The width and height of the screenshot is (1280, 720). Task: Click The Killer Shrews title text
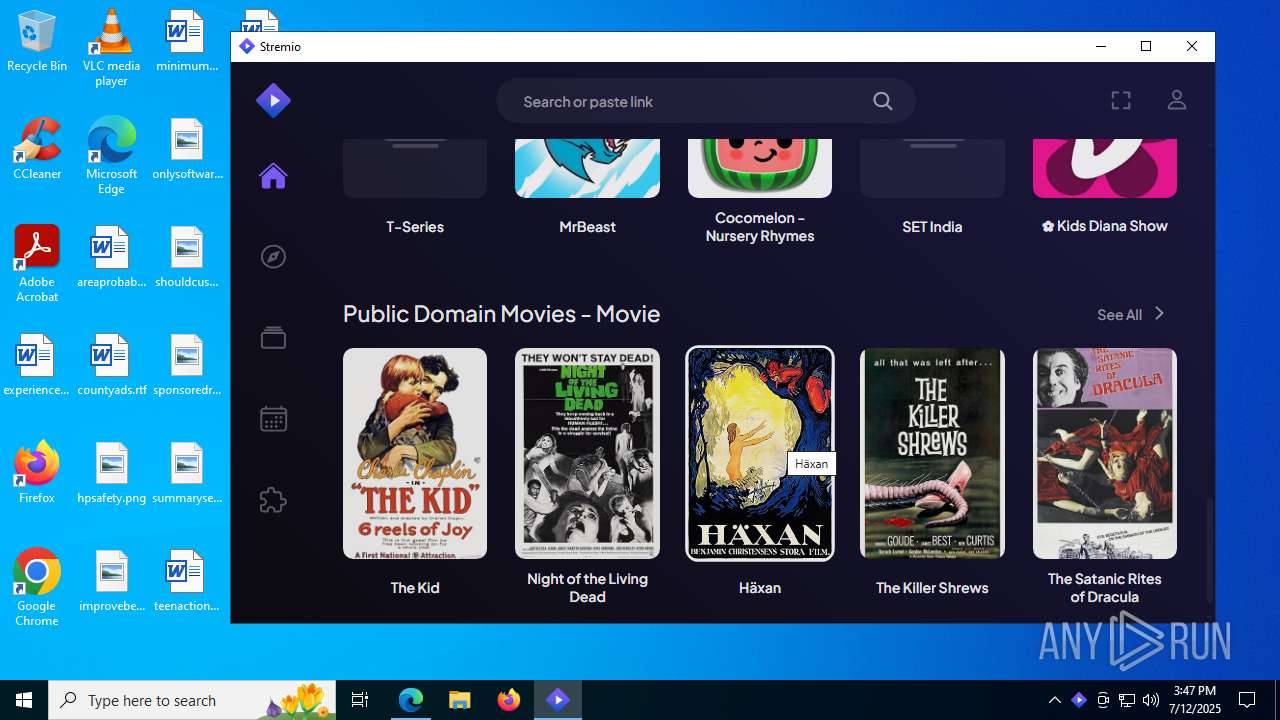pyautogui.click(x=932, y=588)
